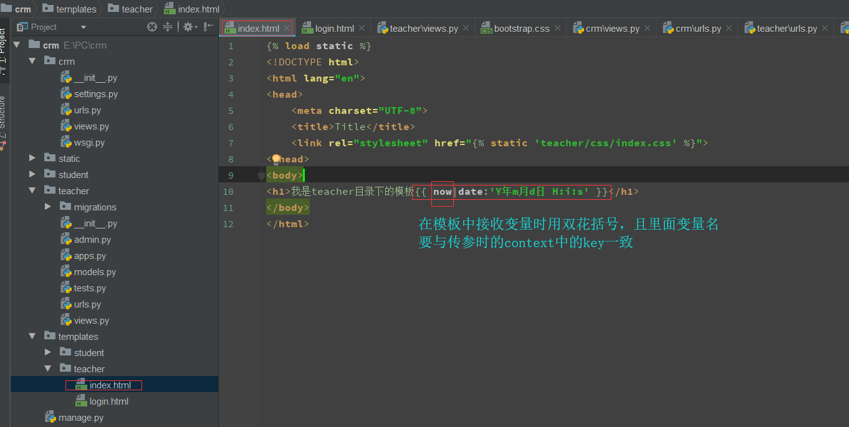
Task: Expand the migrations folder
Action: click(x=48, y=207)
